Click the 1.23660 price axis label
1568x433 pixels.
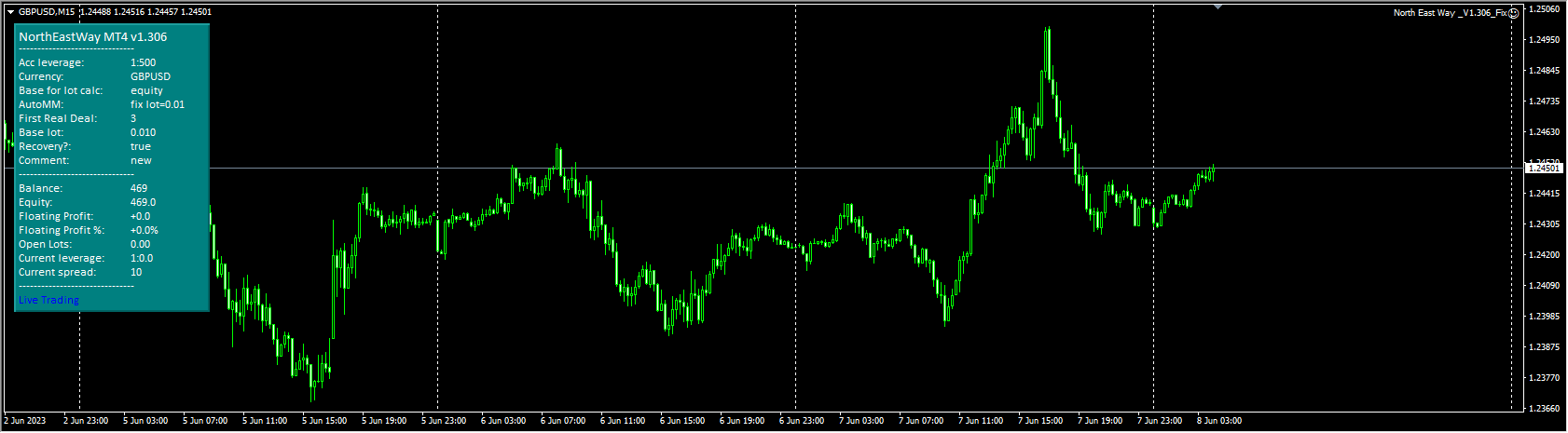click(x=1546, y=409)
